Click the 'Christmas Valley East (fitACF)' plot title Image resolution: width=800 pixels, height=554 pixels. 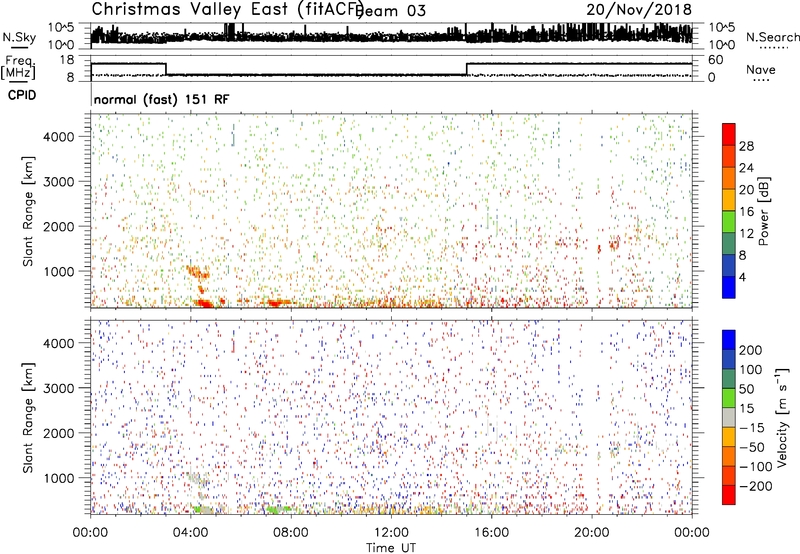[228, 10]
